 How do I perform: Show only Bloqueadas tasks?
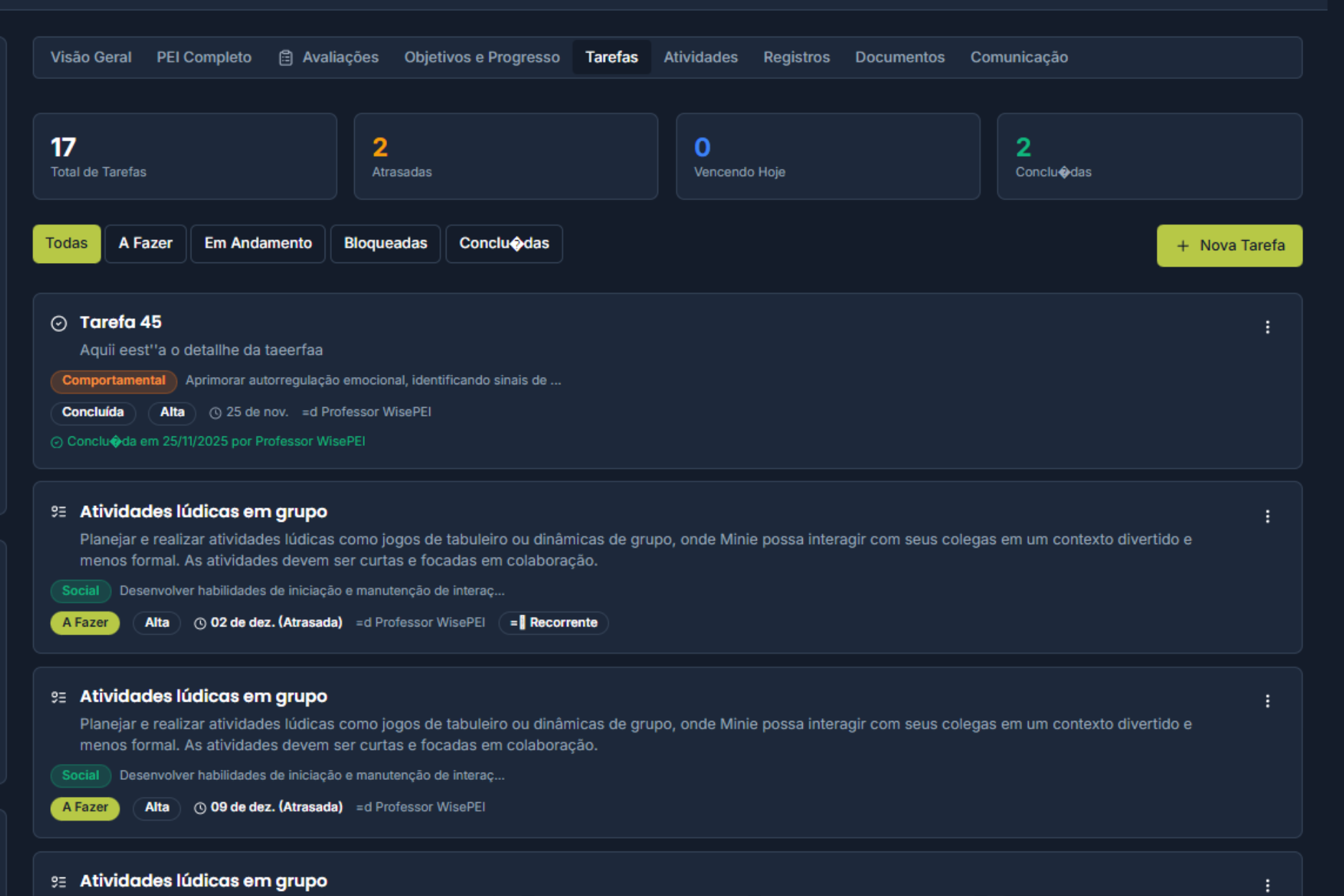385,244
